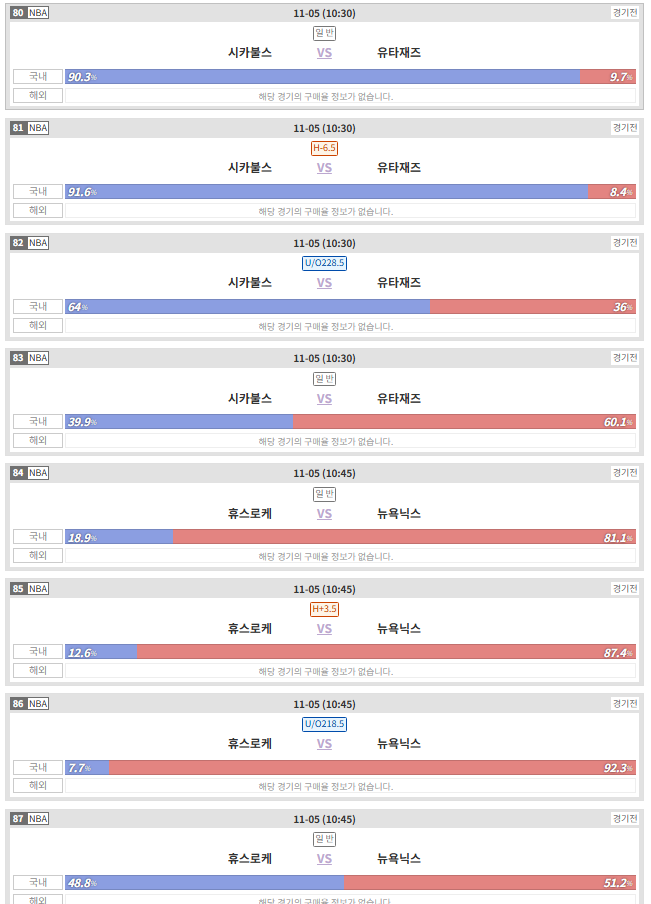The height and width of the screenshot is (904, 651).
Task: Select the 해외 tab in match 82
Action: click(x=38, y=325)
